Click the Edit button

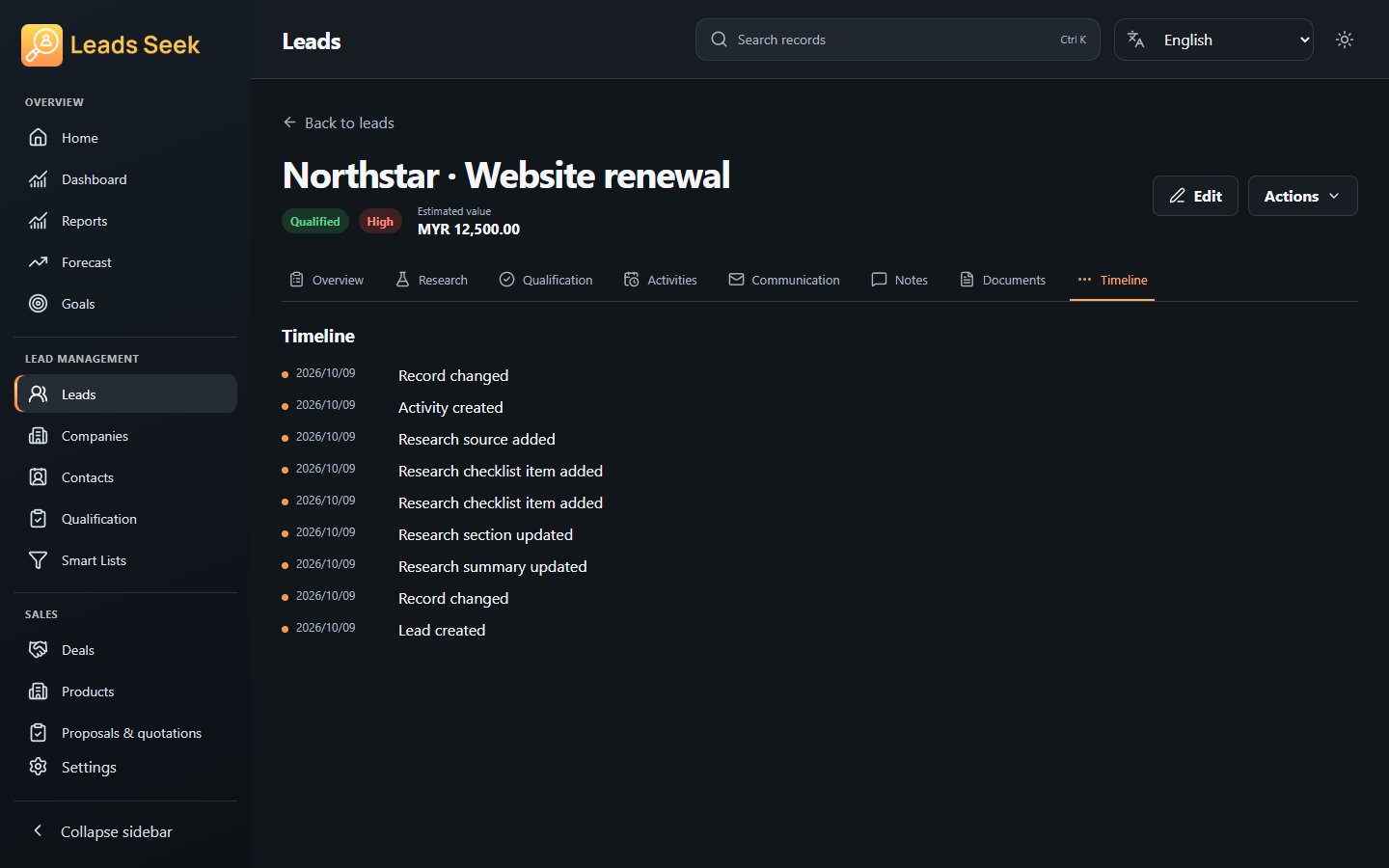click(1195, 196)
